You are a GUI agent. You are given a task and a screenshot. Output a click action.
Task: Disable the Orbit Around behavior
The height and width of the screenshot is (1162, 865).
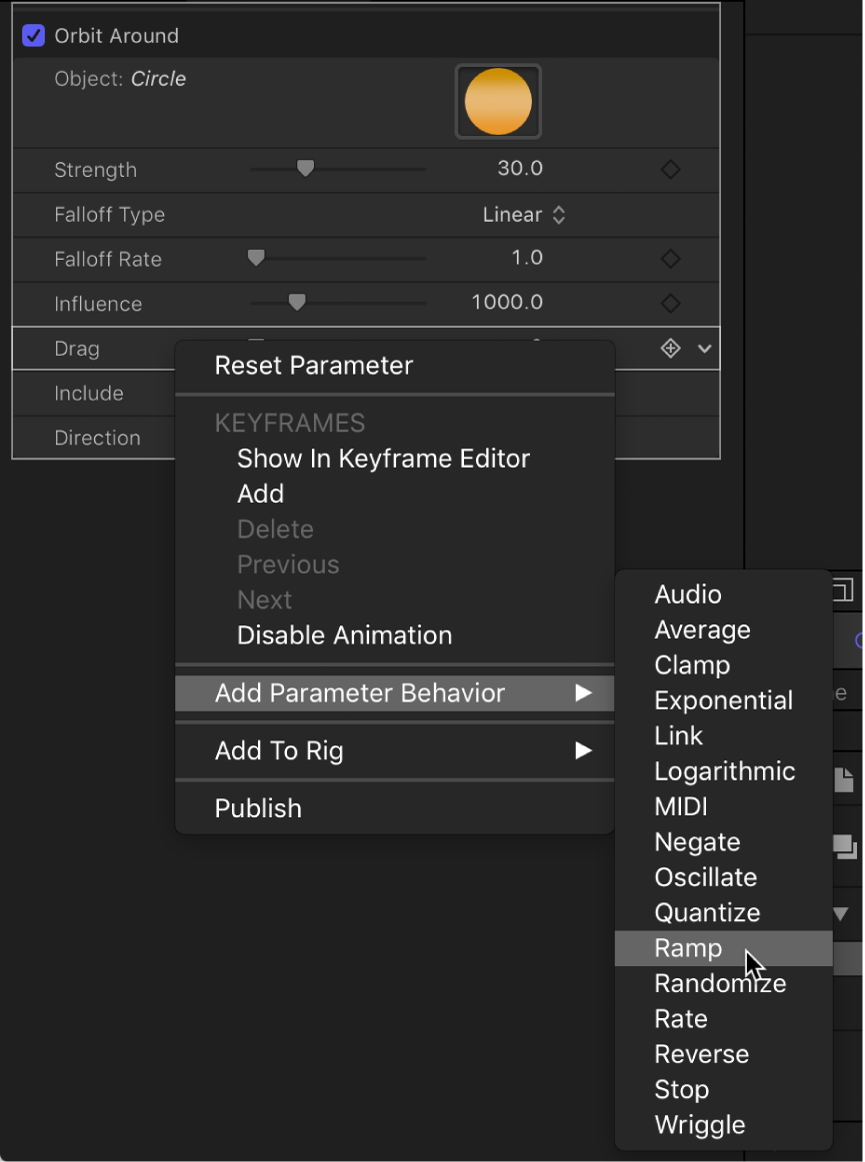[x=33, y=35]
